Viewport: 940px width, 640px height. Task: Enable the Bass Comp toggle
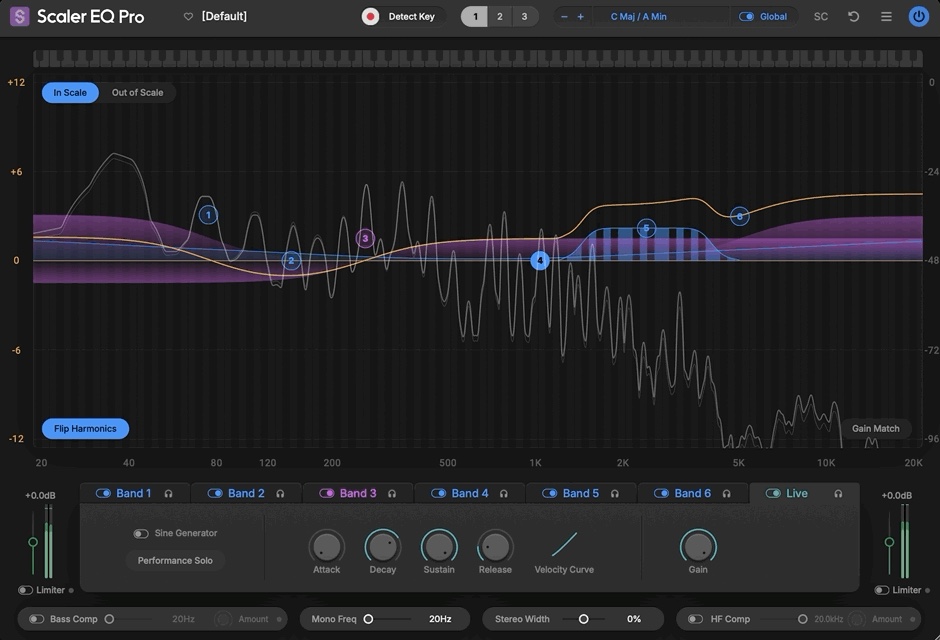(37, 619)
